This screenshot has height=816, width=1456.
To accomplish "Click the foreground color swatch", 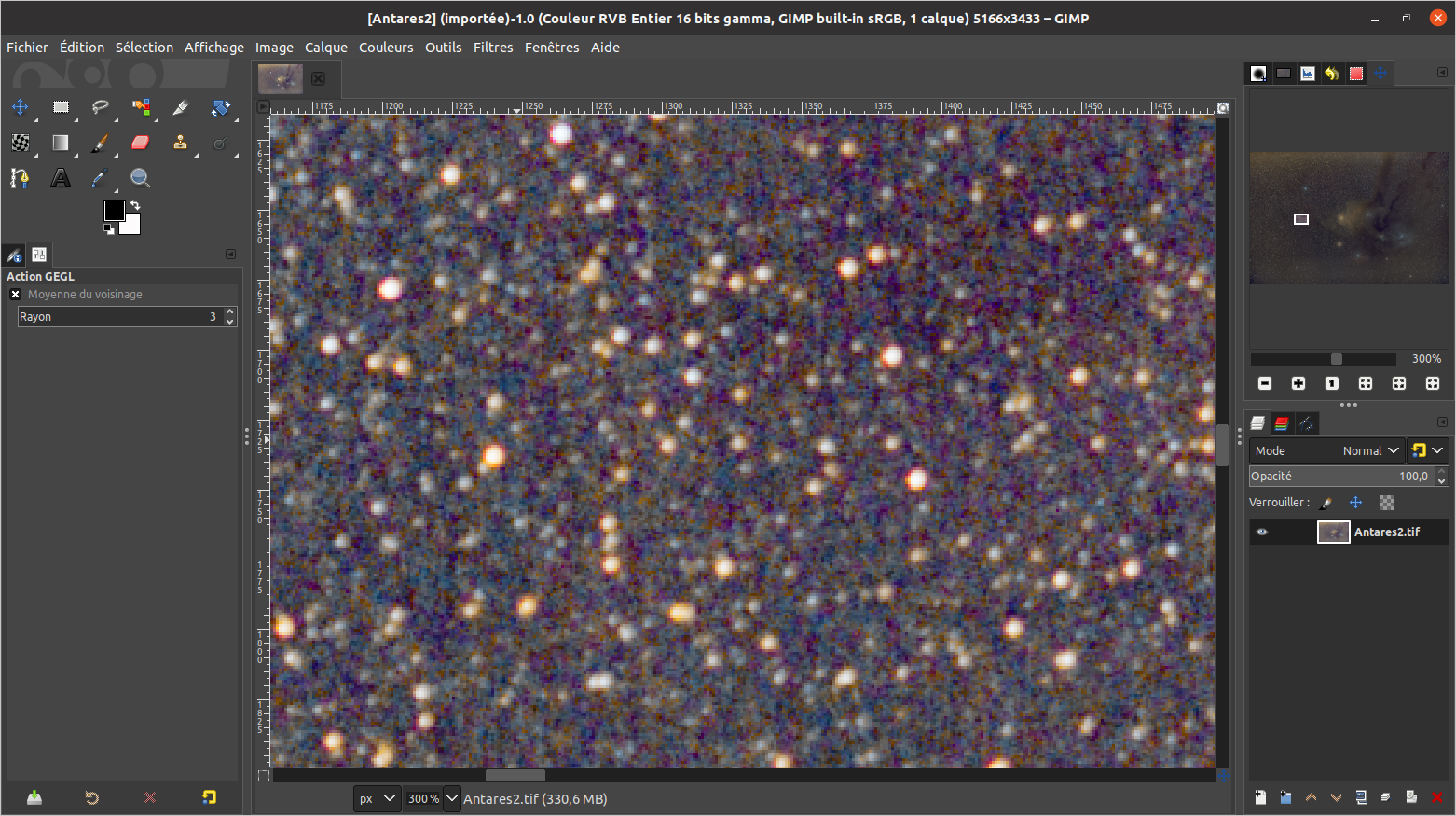I will coord(114,211).
